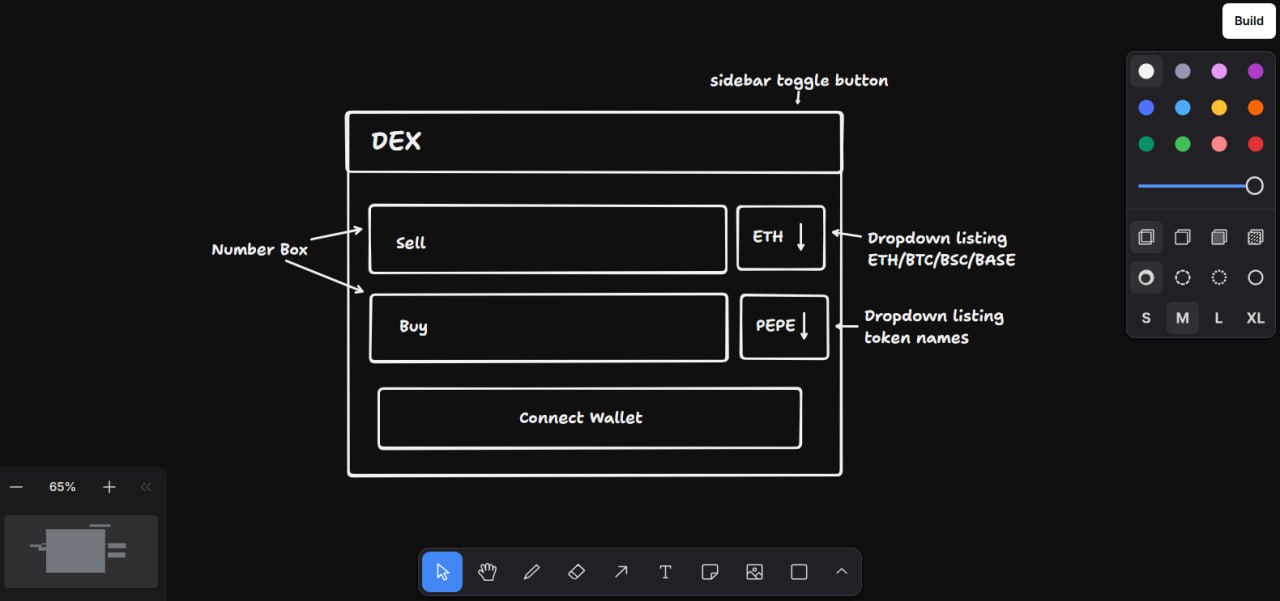The height and width of the screenshot is (601, 1280).
Task: Set stroke size to S
Action: [1146, 318]
